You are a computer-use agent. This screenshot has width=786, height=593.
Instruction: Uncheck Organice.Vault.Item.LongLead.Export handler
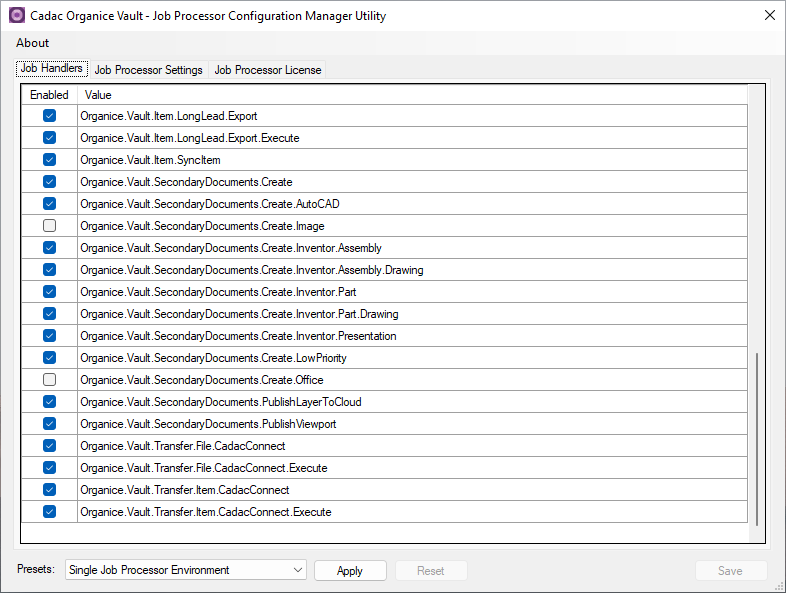point(49,116)
